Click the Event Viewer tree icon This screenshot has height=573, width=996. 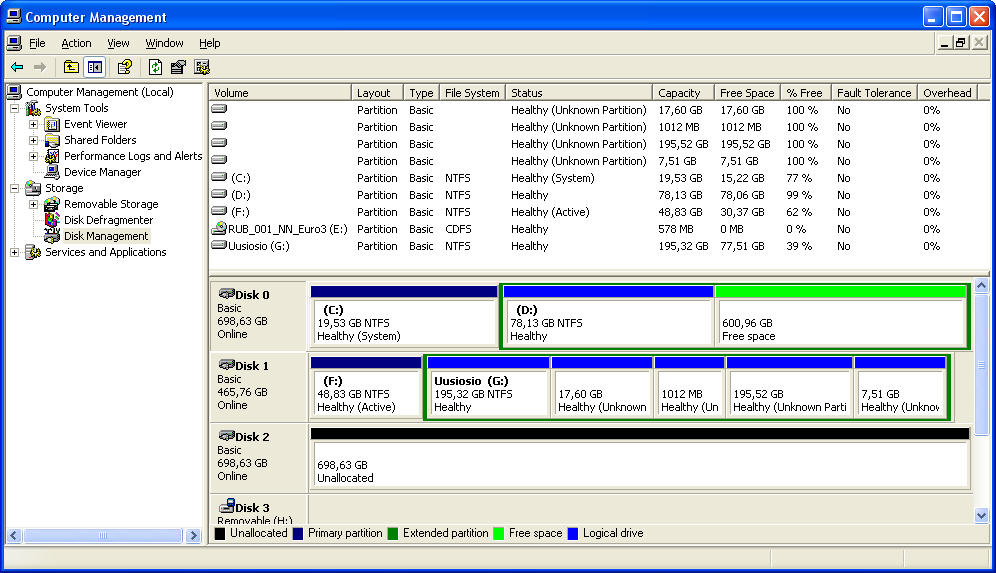53,125
